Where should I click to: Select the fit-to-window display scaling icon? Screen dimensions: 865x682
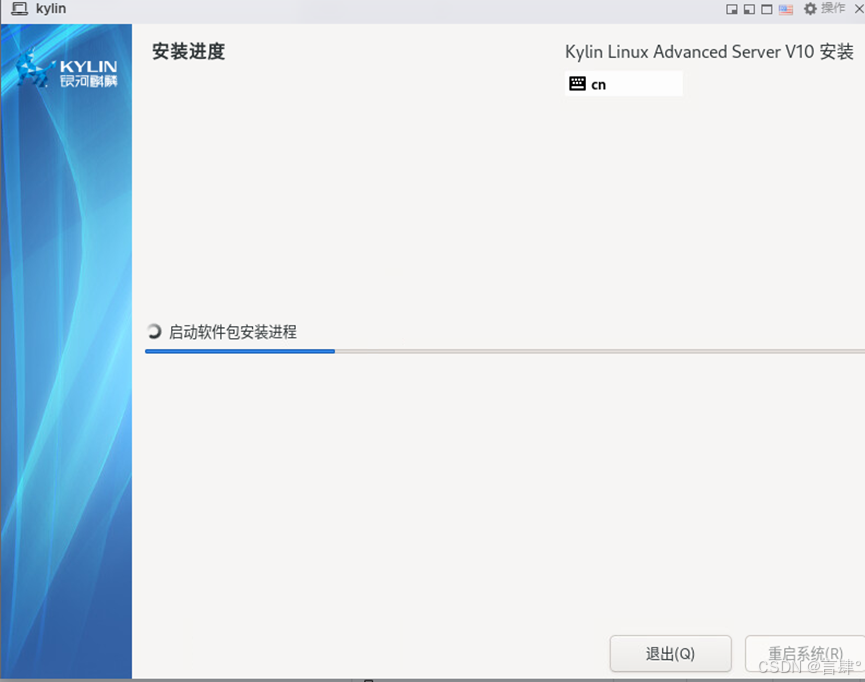click(x=731, y=8)
